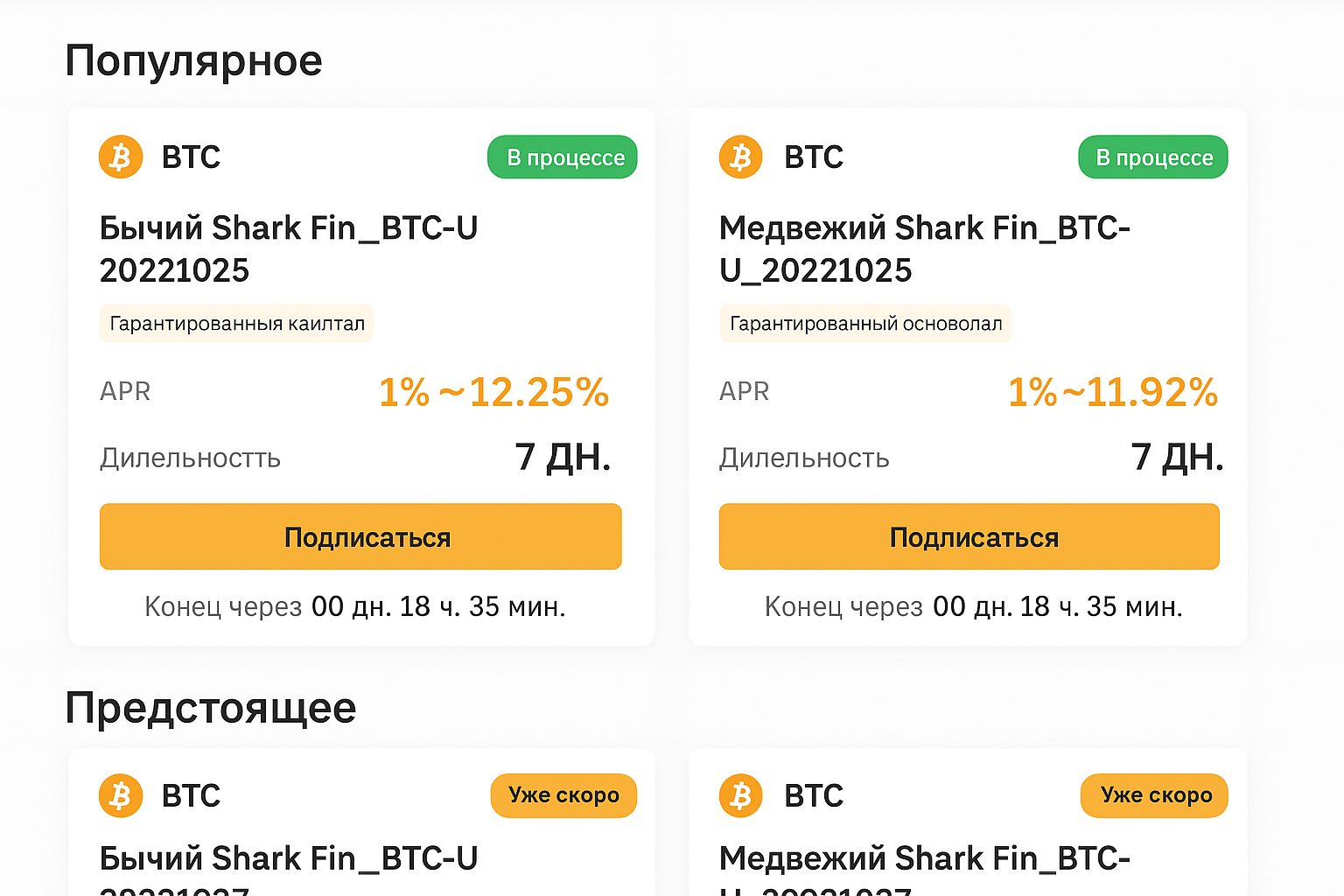Click the Гарантированный капитал tag on left card
The image size is (1344, 896).
point(236,323)
